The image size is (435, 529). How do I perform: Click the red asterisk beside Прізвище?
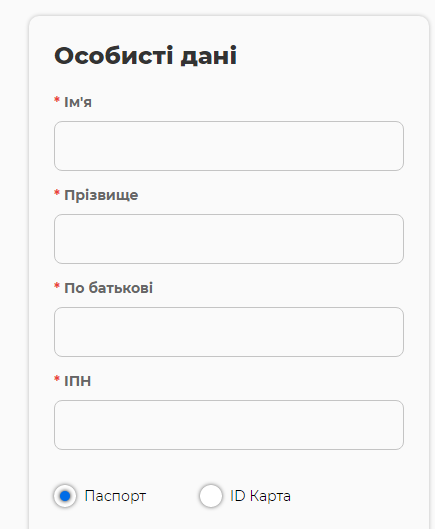(x=57, y=193)
